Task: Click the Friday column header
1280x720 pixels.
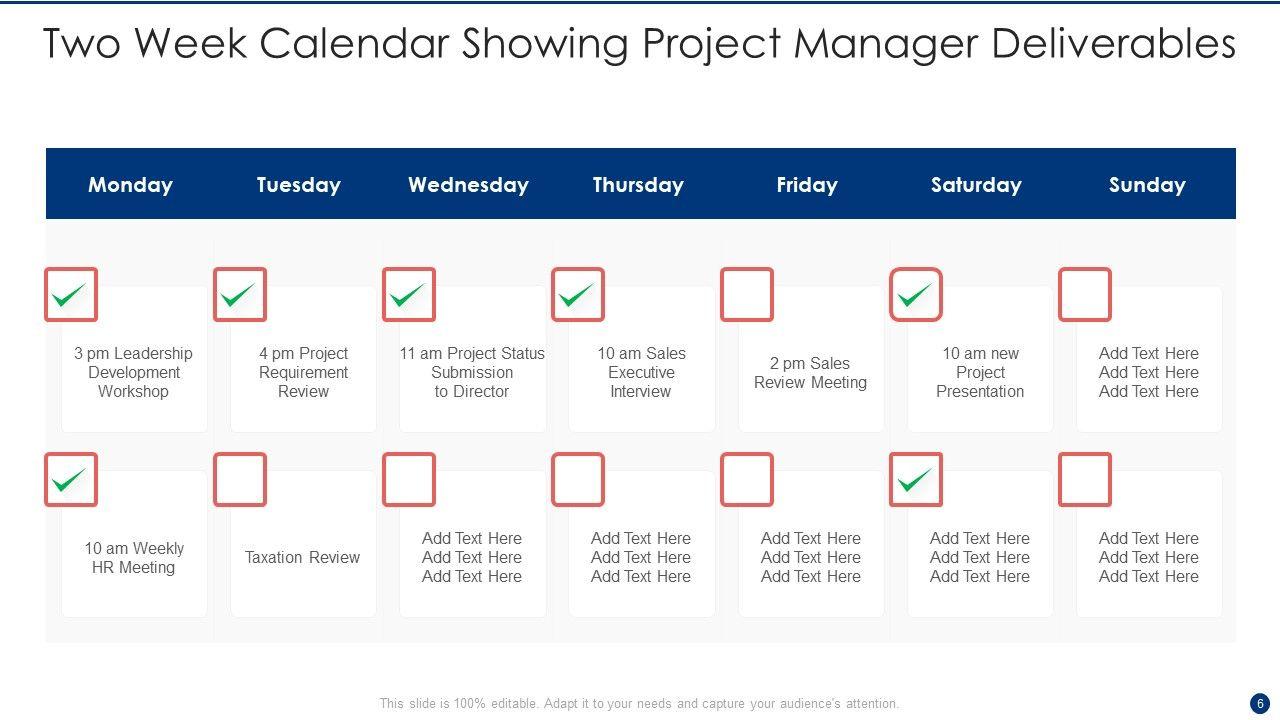Action: point(807,185)
